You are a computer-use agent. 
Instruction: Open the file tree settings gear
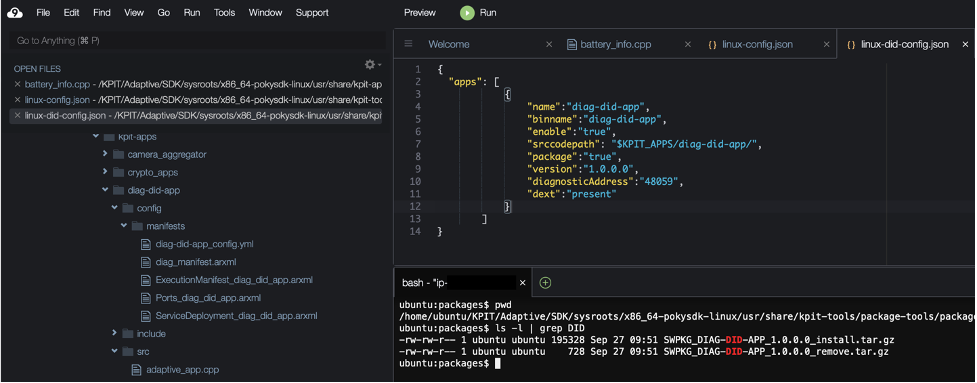(372, 65)
